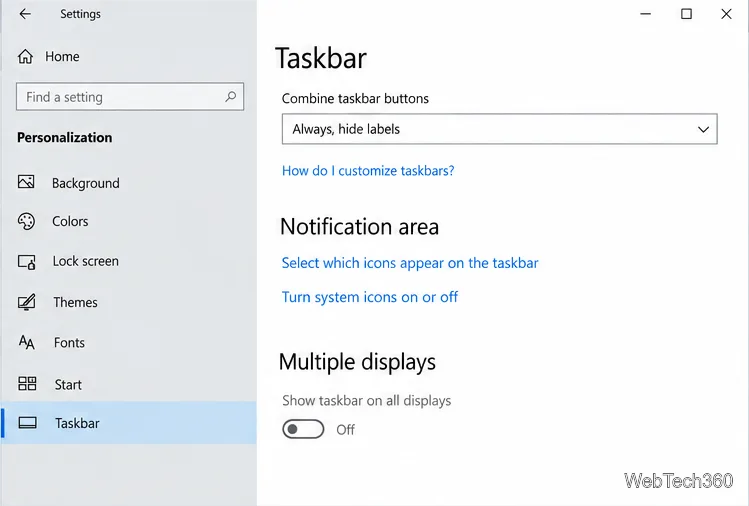Open Turn system icons on or off
The image size is (749, 506).
(370, 297)
